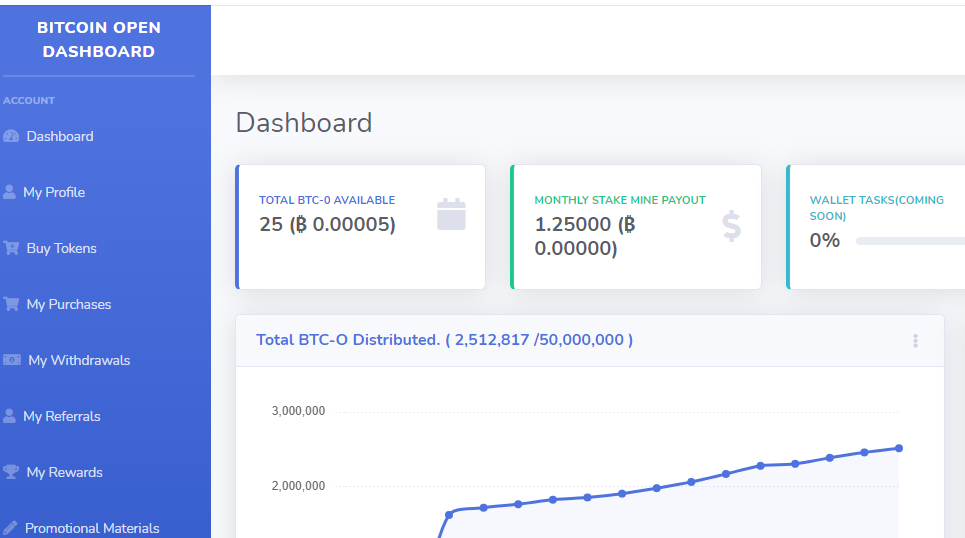Click the Dashboard speedometer icon in sidebar
Viewport: 965px width, 538px height.
(10, 136)
